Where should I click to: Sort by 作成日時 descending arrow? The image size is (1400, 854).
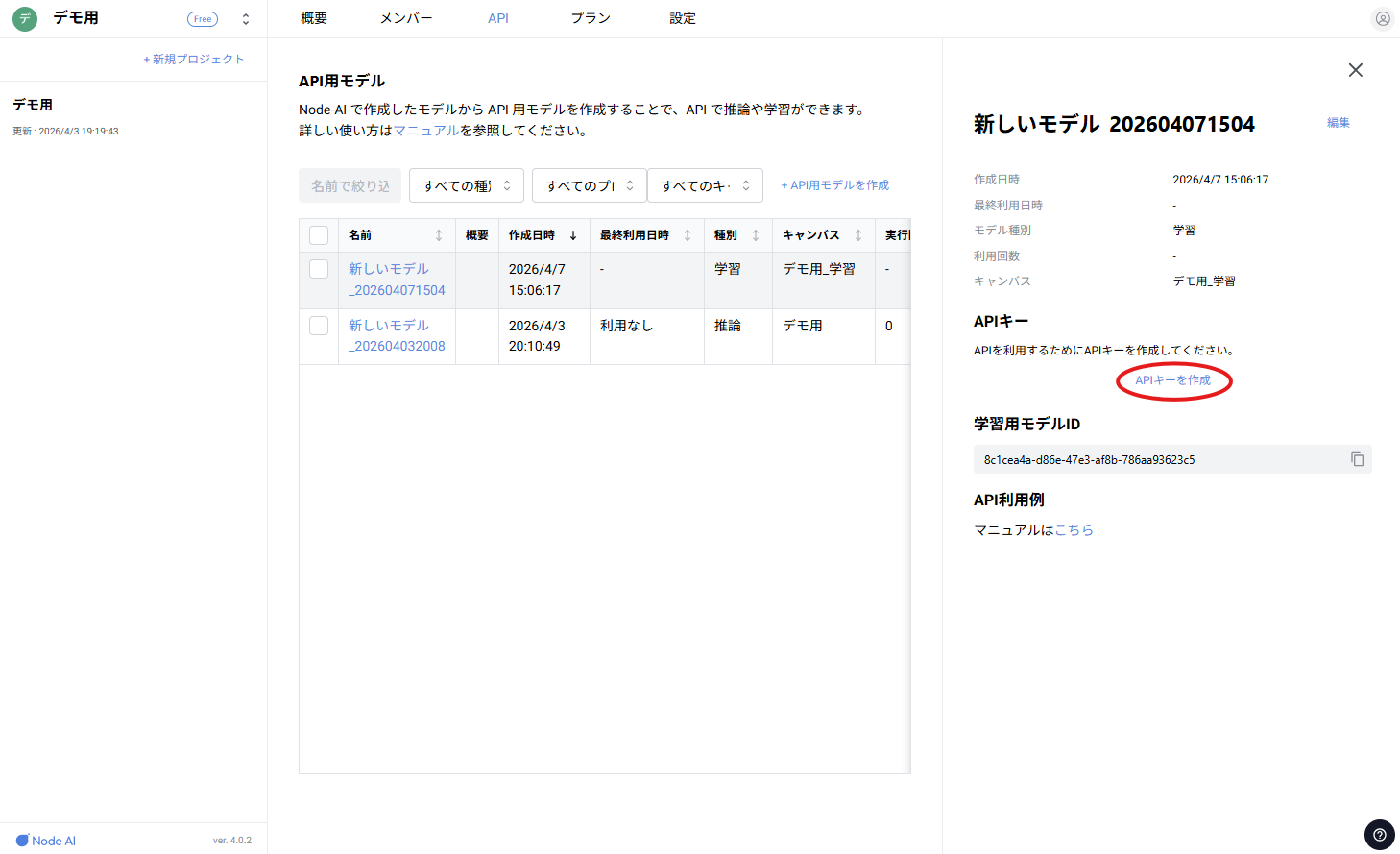click(573, 235)
